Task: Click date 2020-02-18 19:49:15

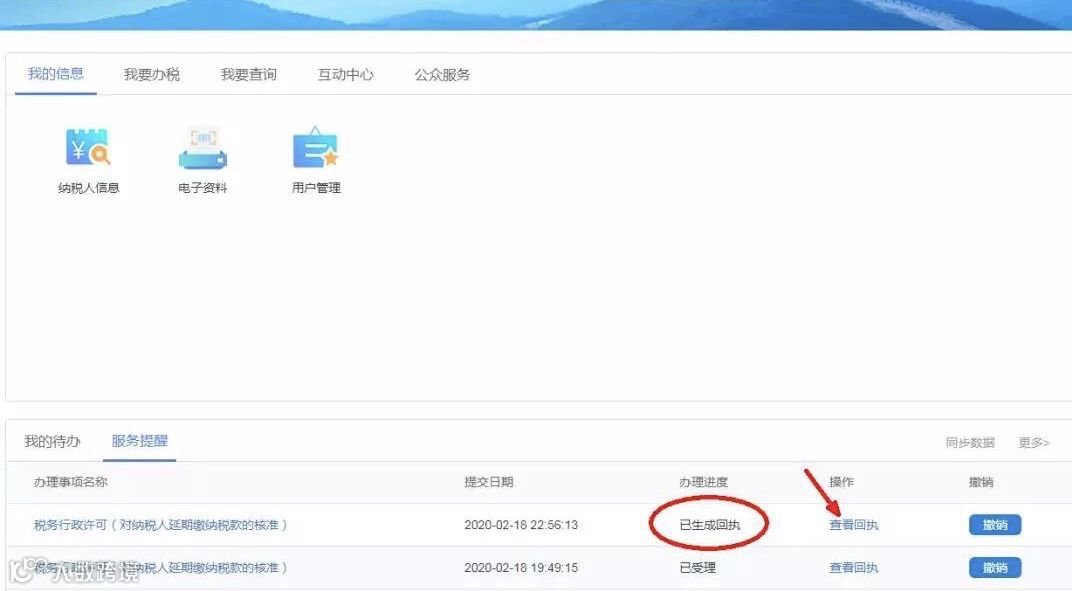Action: point(521,568)
